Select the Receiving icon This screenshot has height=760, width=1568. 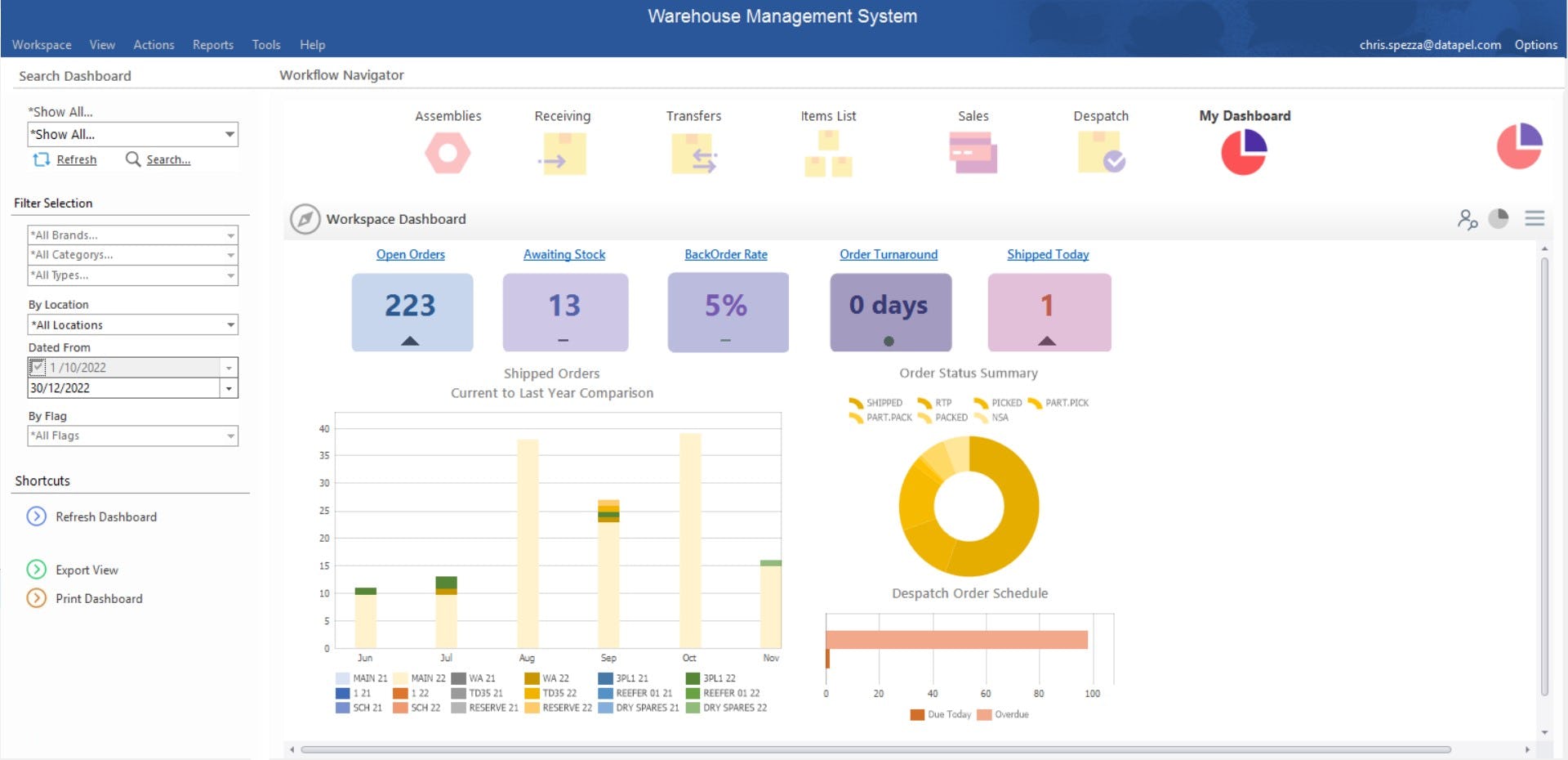tap(562, 154)
